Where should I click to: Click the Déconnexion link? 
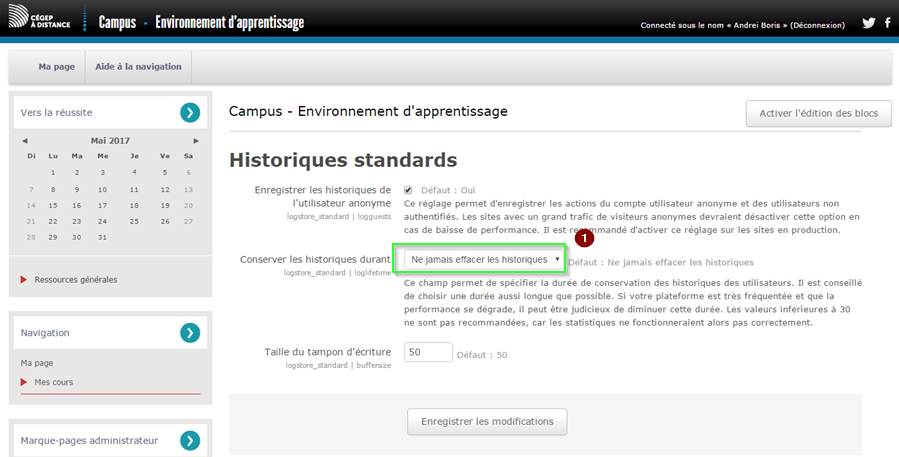click(x=817, y=25)
